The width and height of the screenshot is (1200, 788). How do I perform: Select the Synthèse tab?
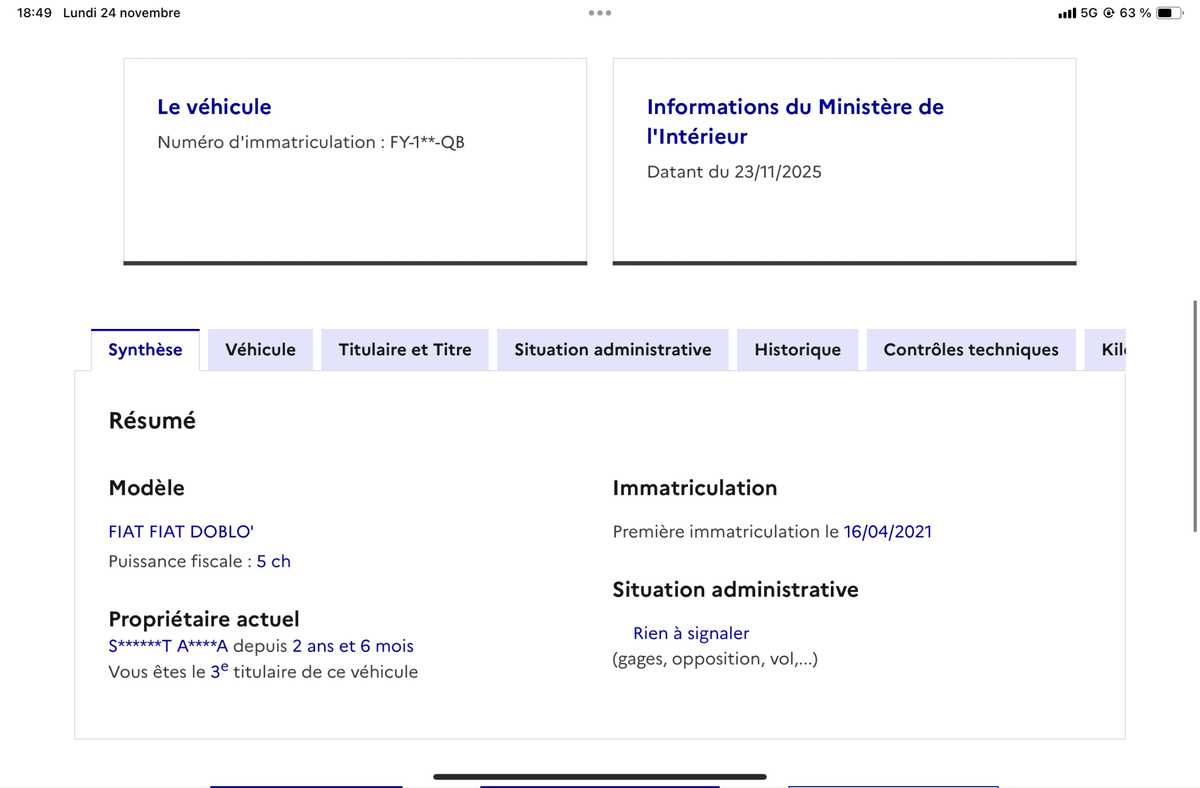click(145, 350)
